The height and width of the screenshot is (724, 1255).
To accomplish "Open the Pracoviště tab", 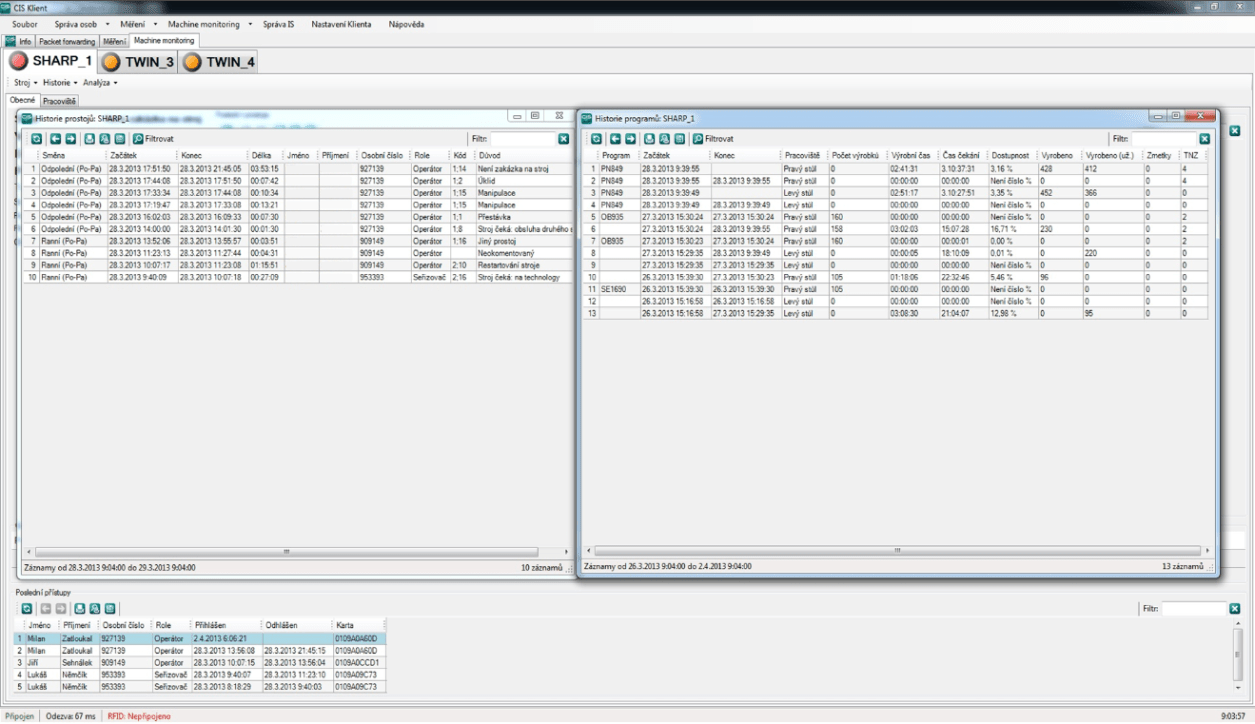I will click(x=59, y=101).
